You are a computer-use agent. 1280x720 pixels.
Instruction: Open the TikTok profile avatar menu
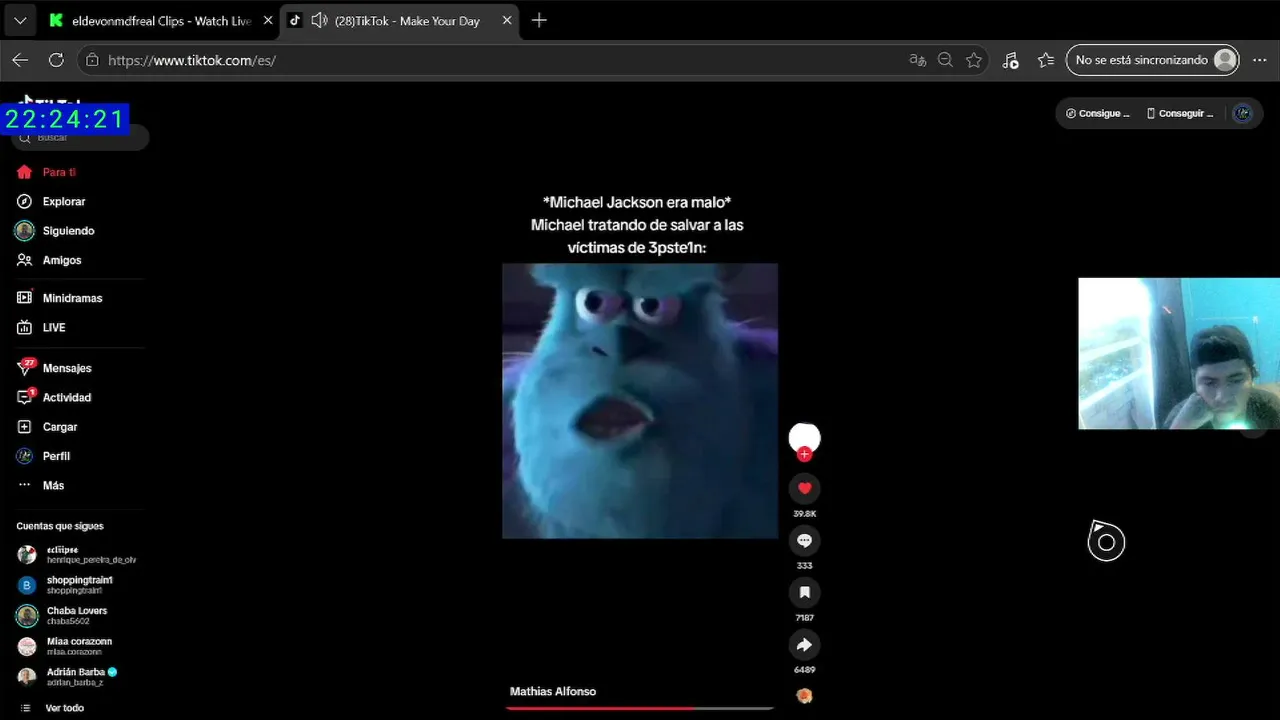coord(1242,113)
